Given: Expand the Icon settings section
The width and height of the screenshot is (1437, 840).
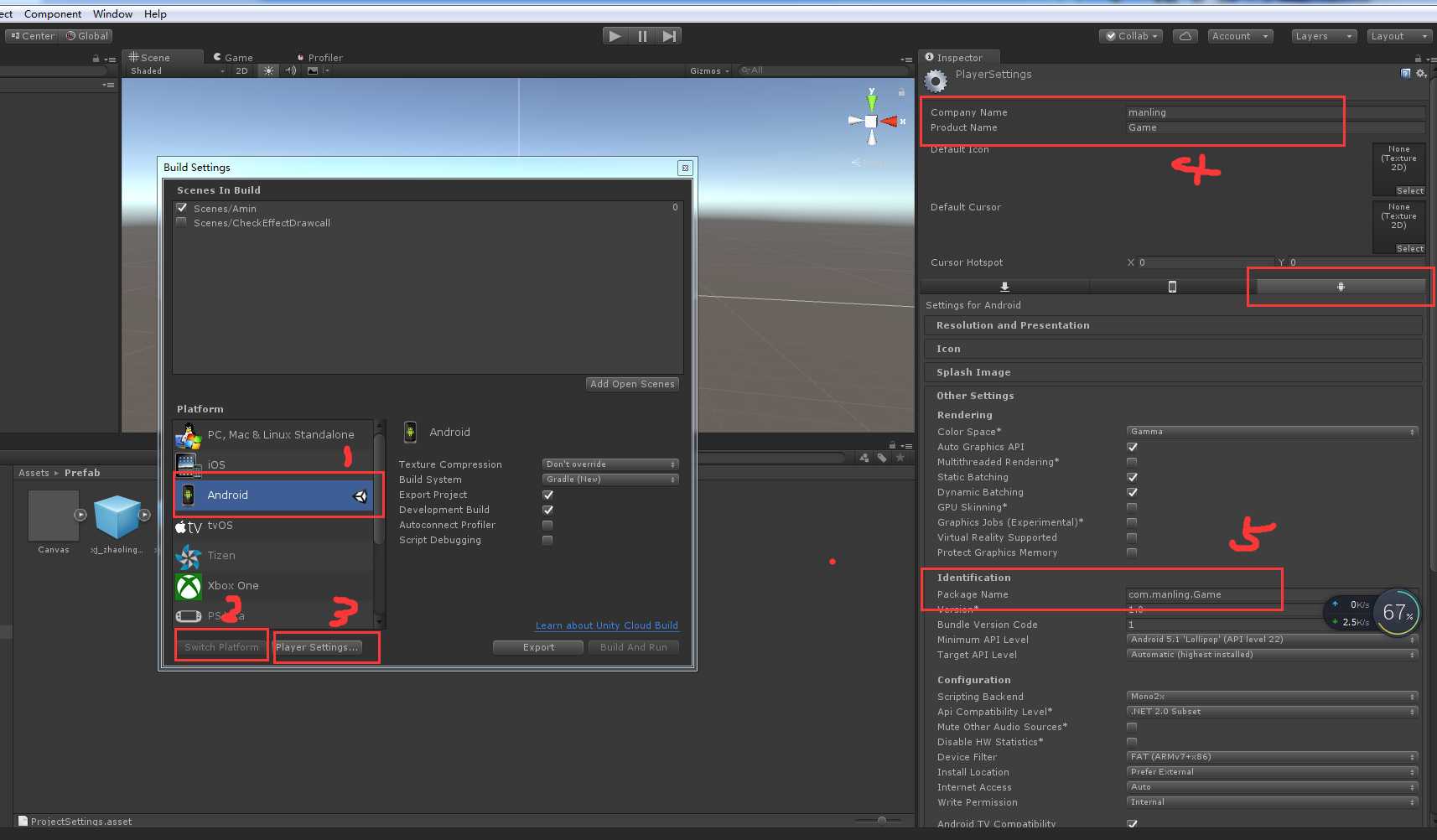Looking at the screenshot, I should pos(1174,349).
